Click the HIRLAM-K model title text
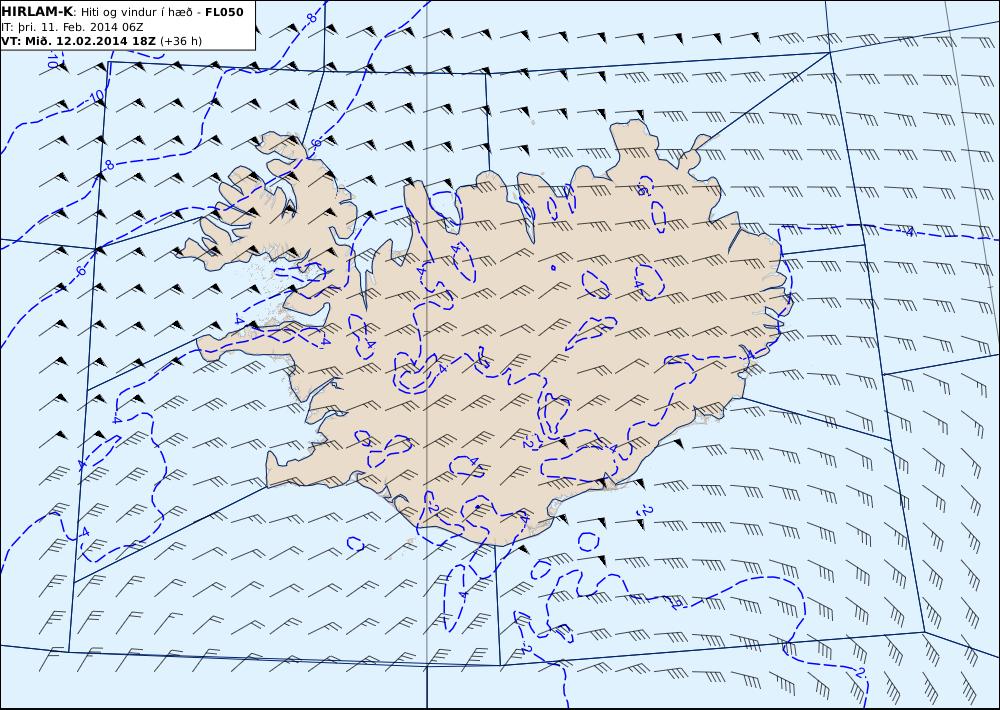This screenshot has height=710, width=1000. (37, 12)
